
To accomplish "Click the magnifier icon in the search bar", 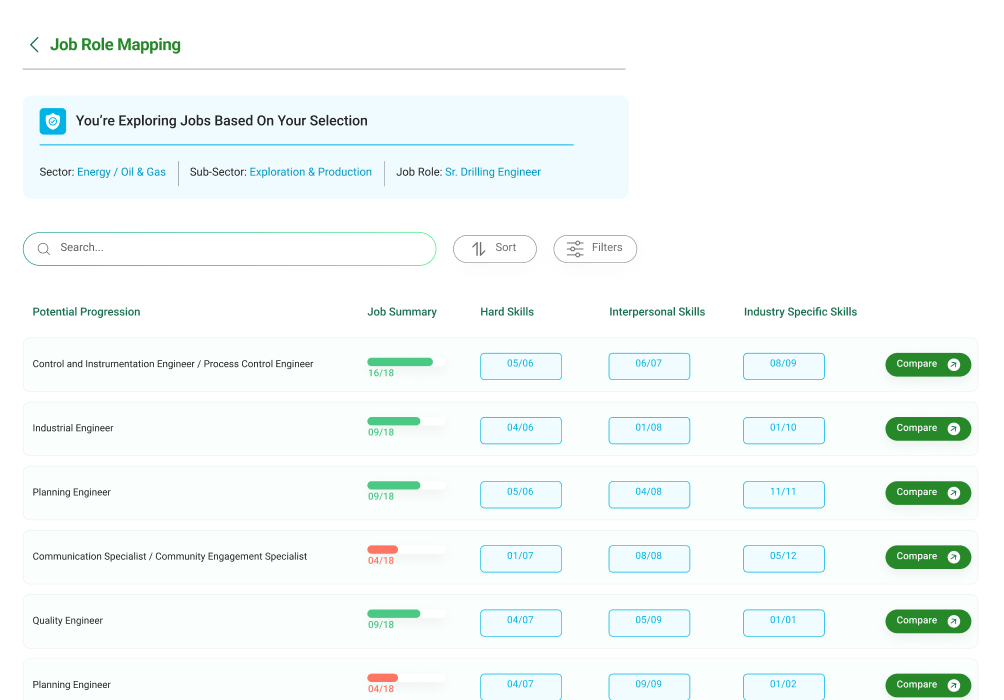I will [44, 249].
